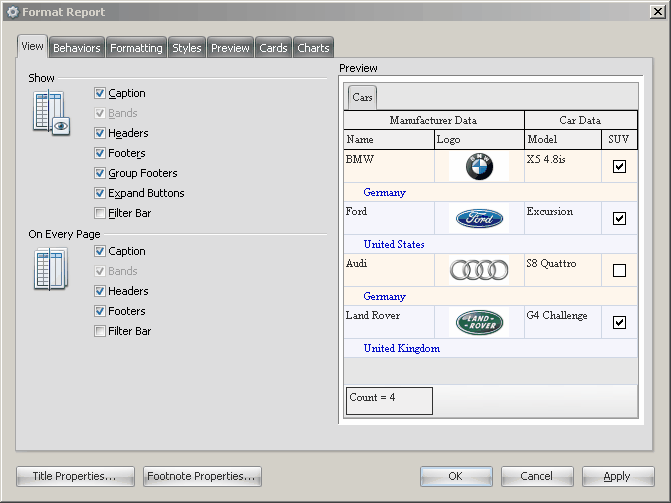
Task: Toggle the SUV checkbox for BMW row
Action: pyautogui.click(x=619, y=166)
